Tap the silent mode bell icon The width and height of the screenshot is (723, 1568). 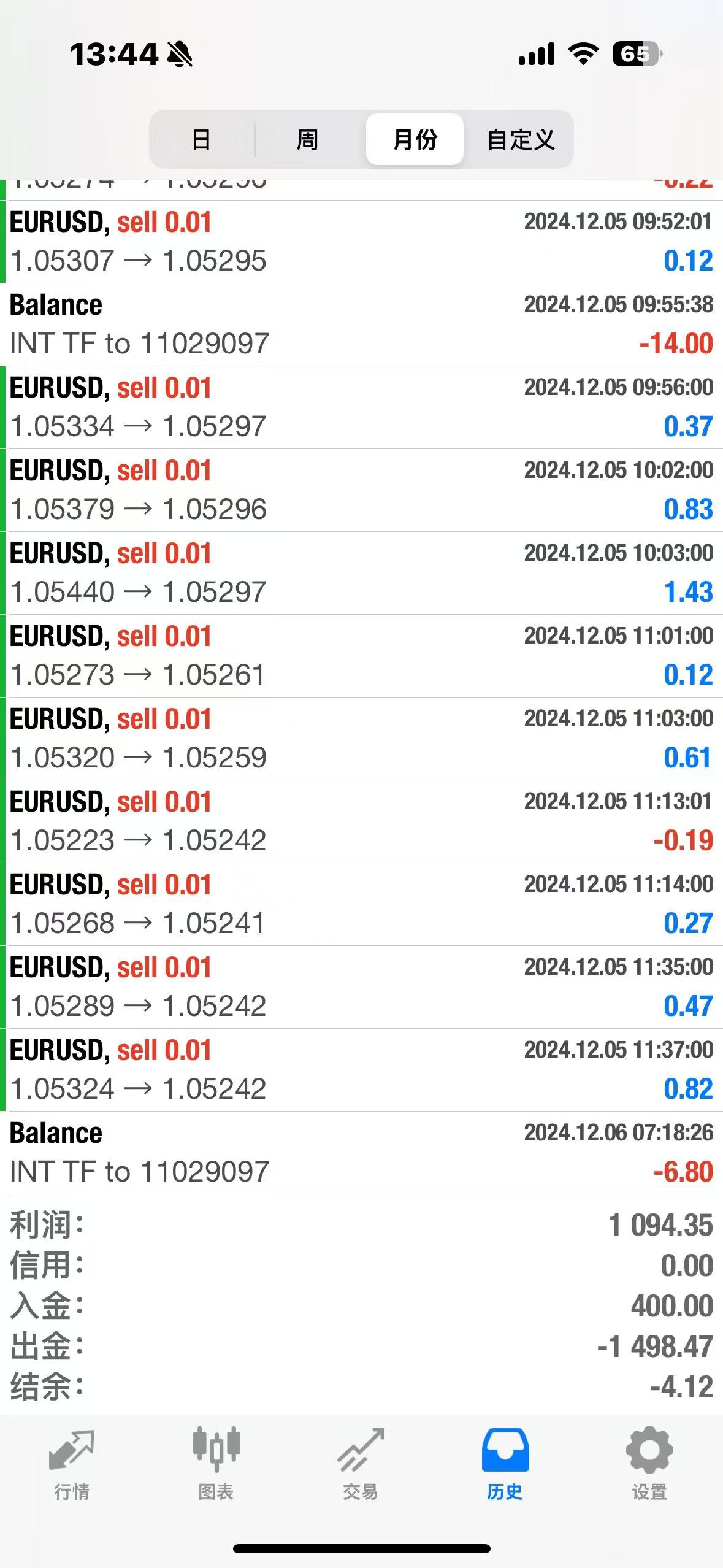(180, 55)
